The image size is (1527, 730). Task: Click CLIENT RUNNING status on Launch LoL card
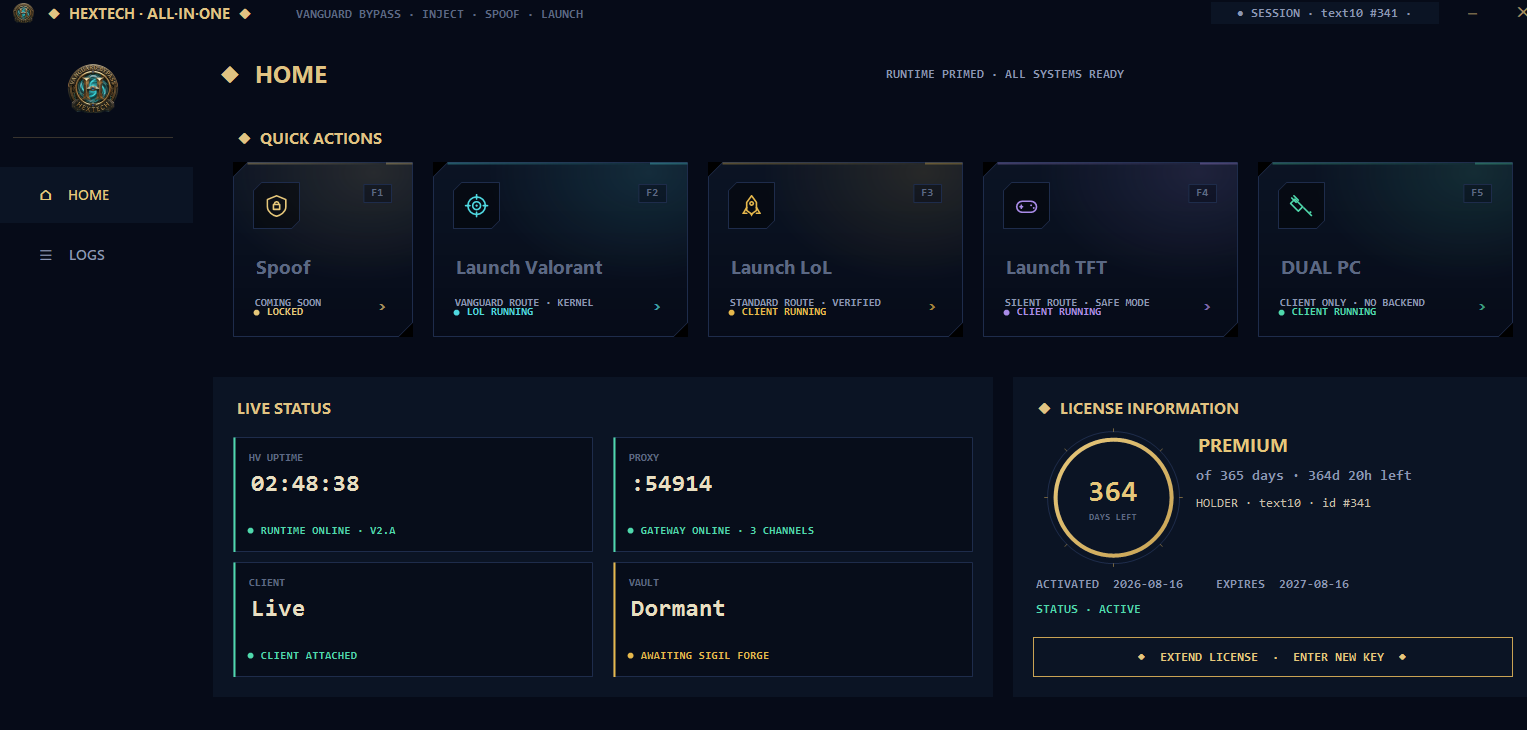[778, 312]
